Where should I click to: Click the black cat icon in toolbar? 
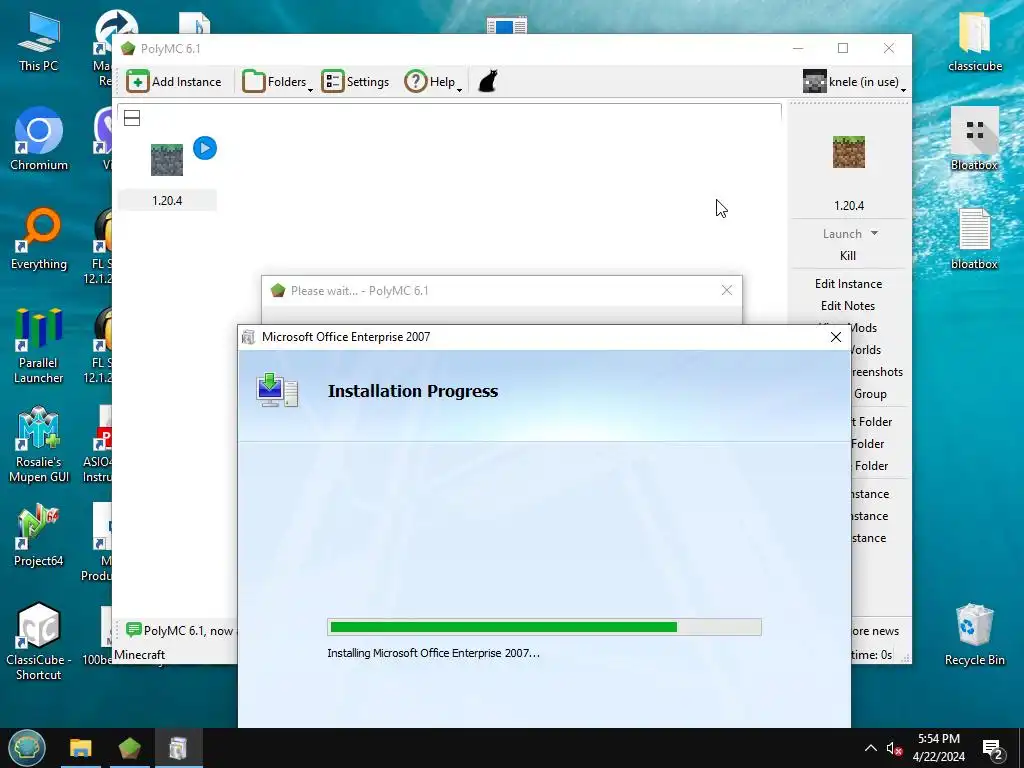click(488, 82)
